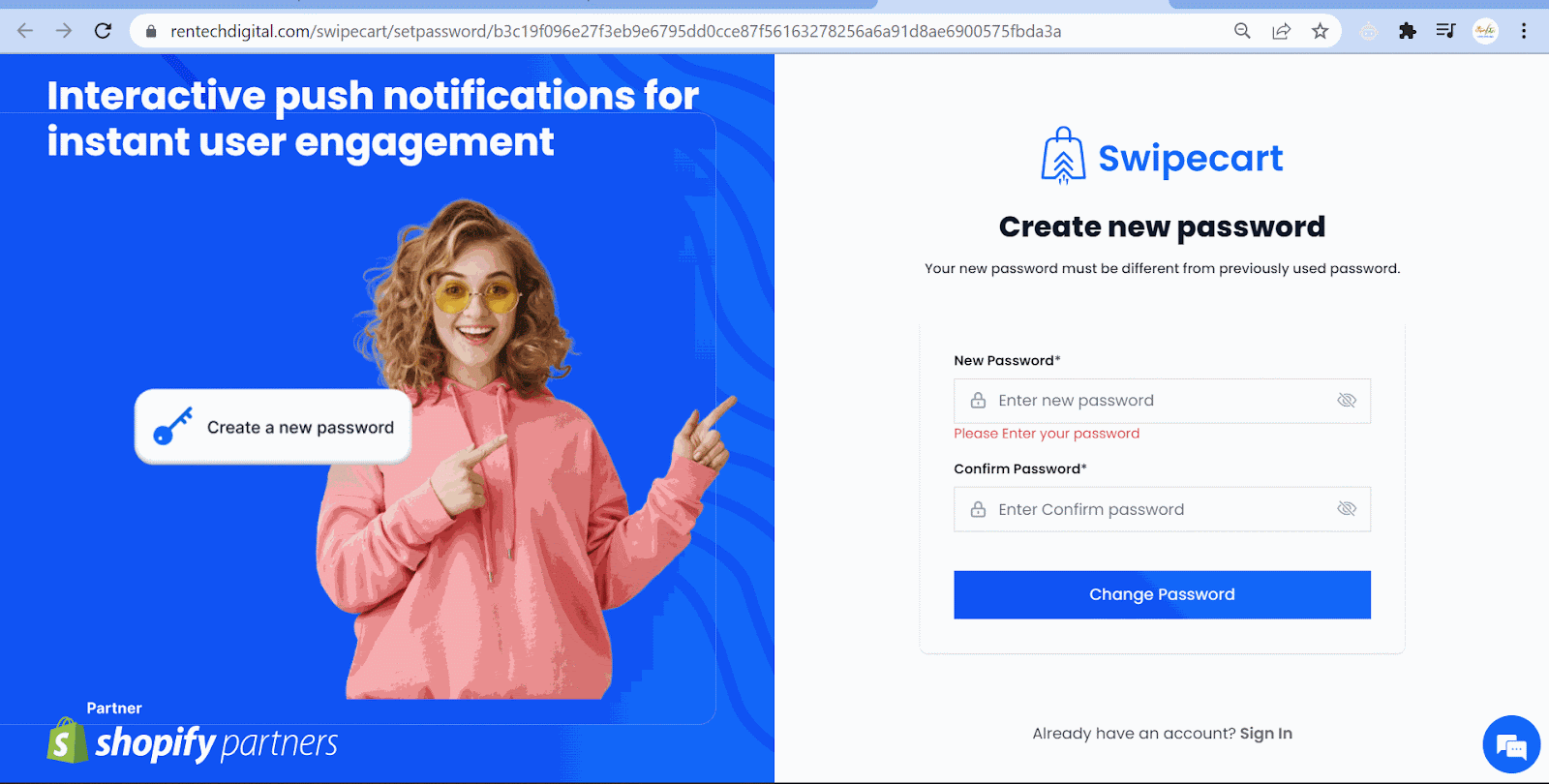Open the Chrome three-dot menu
The image size is (1549, 784).
click(x=1524, y=31)
